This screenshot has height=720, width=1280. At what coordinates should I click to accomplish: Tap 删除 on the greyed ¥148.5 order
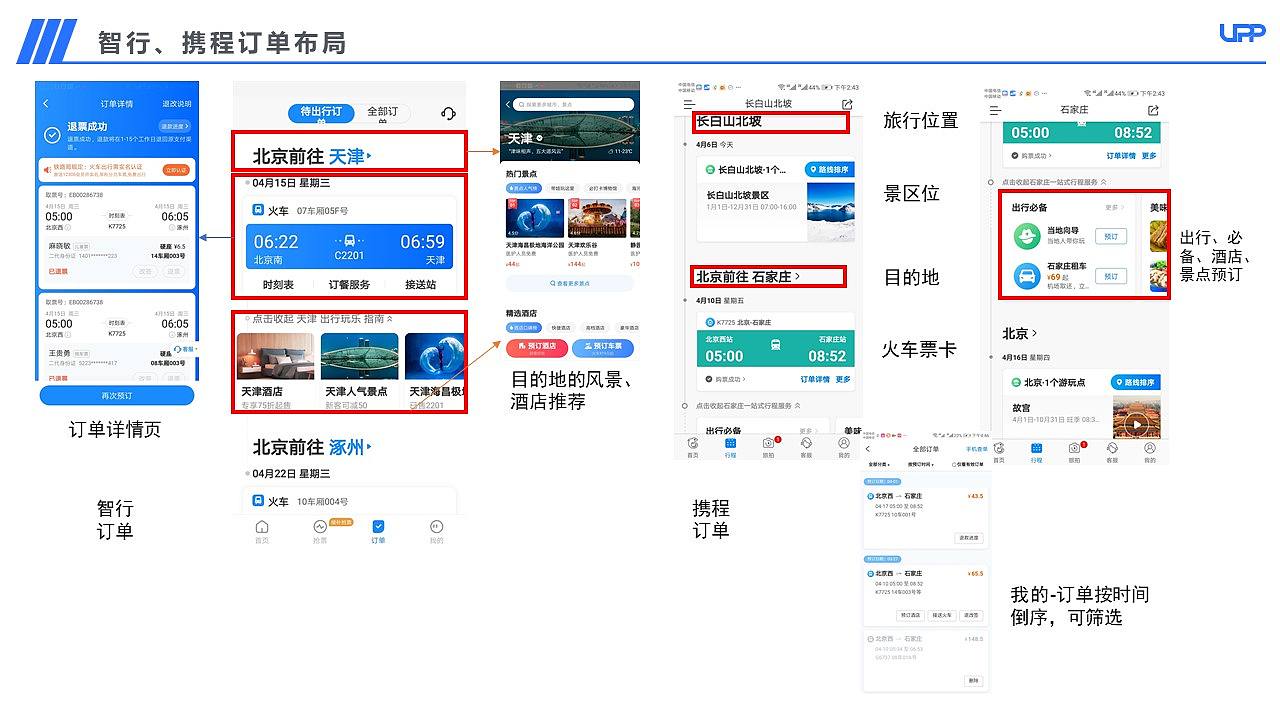tap(973, 680)
